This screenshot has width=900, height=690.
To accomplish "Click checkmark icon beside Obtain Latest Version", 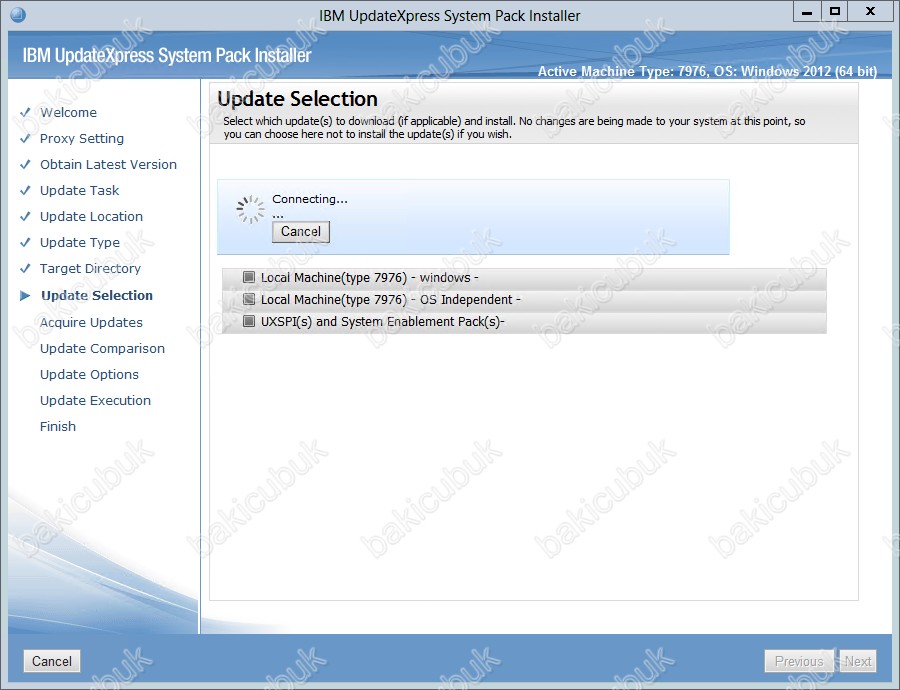I will click(x=25, y=164).
